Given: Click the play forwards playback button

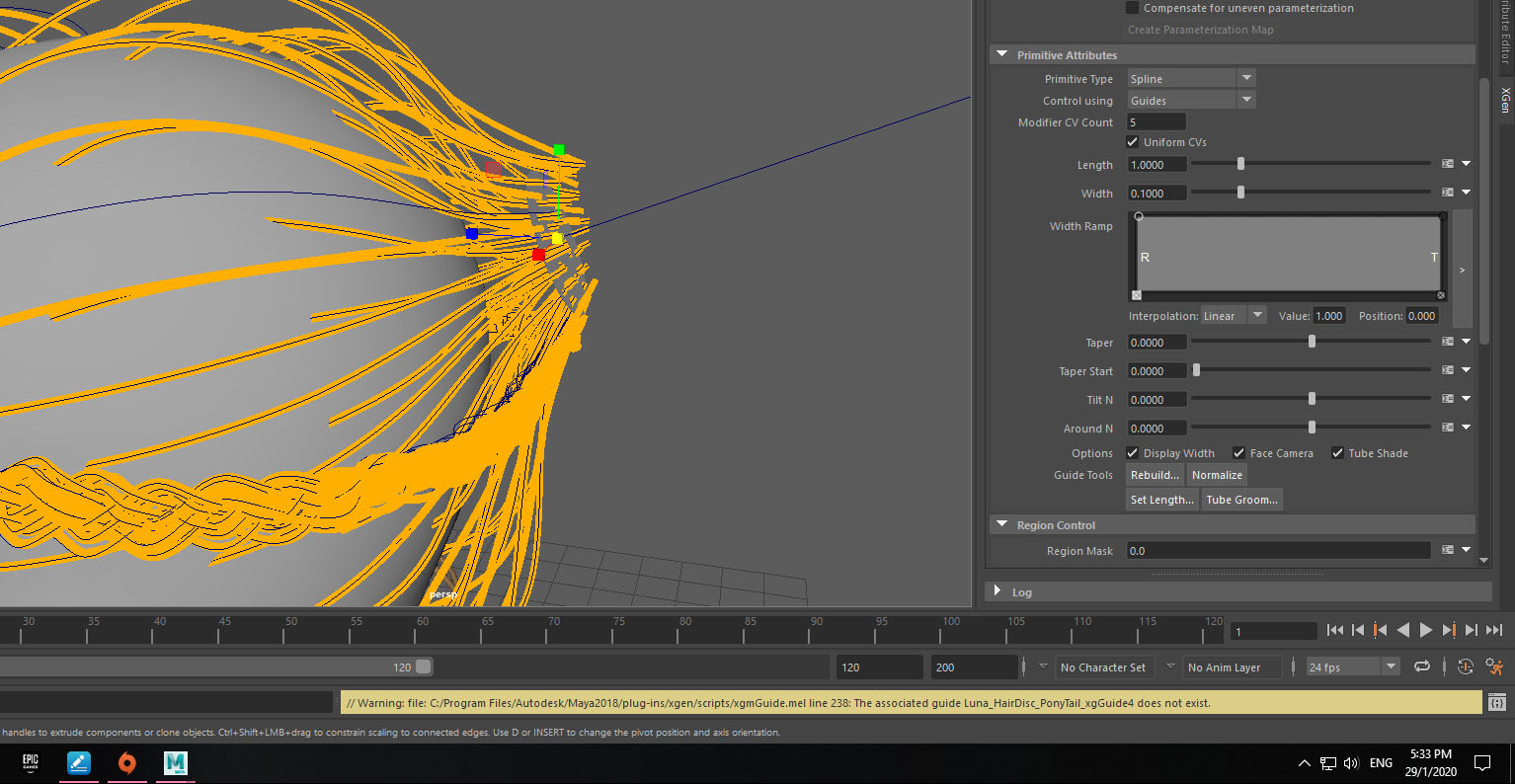Looking at the screenshot, I should click(x=1426, y=630).
